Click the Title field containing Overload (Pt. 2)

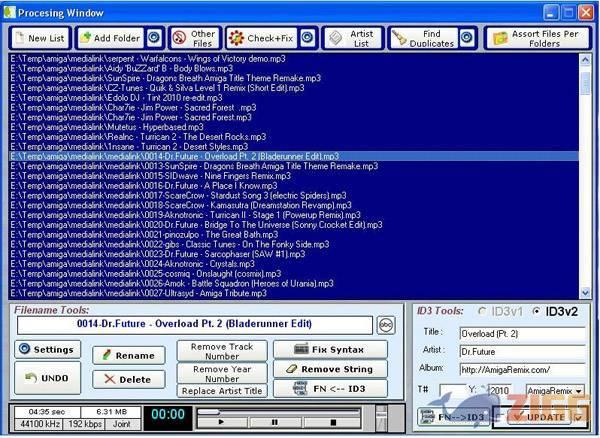click(520, 333)
